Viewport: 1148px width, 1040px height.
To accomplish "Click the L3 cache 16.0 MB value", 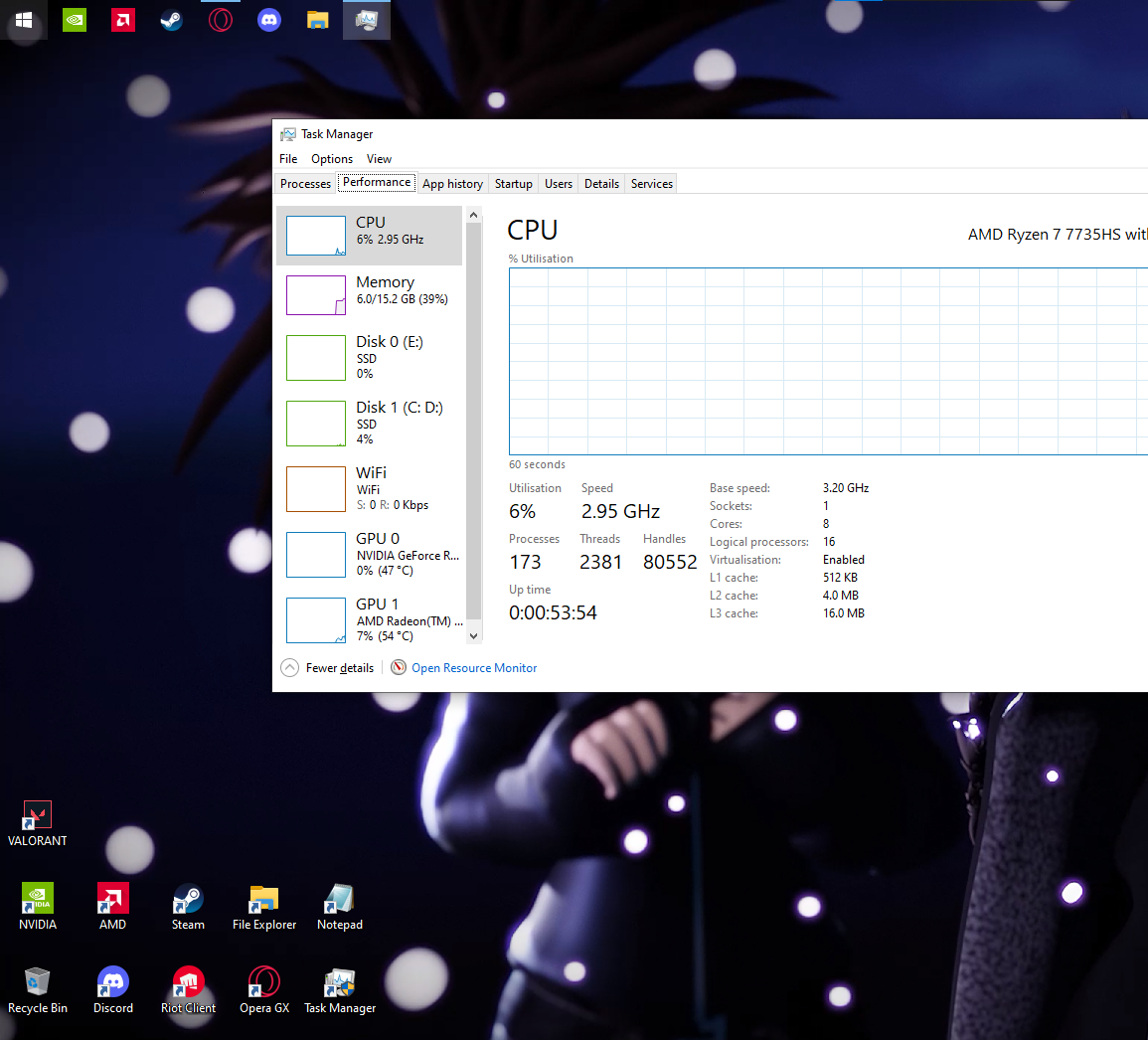I will [x=844, y=613].
